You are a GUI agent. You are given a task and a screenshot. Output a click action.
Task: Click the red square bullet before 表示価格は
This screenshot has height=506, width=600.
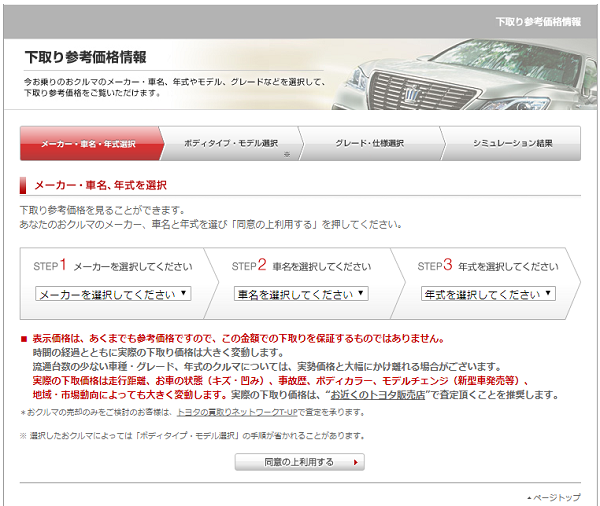pyautogui.click(x=24, y=340)
